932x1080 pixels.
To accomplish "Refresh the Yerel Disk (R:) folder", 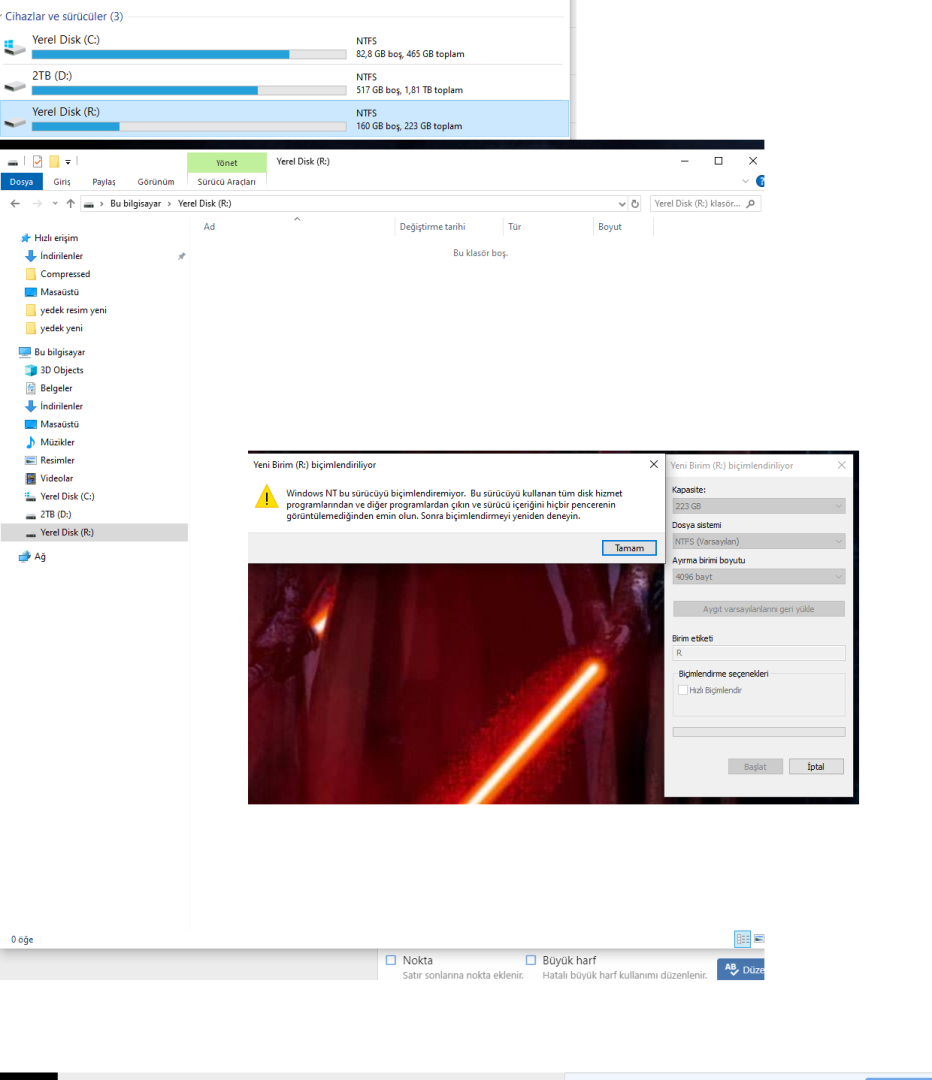I will [635, 204].
